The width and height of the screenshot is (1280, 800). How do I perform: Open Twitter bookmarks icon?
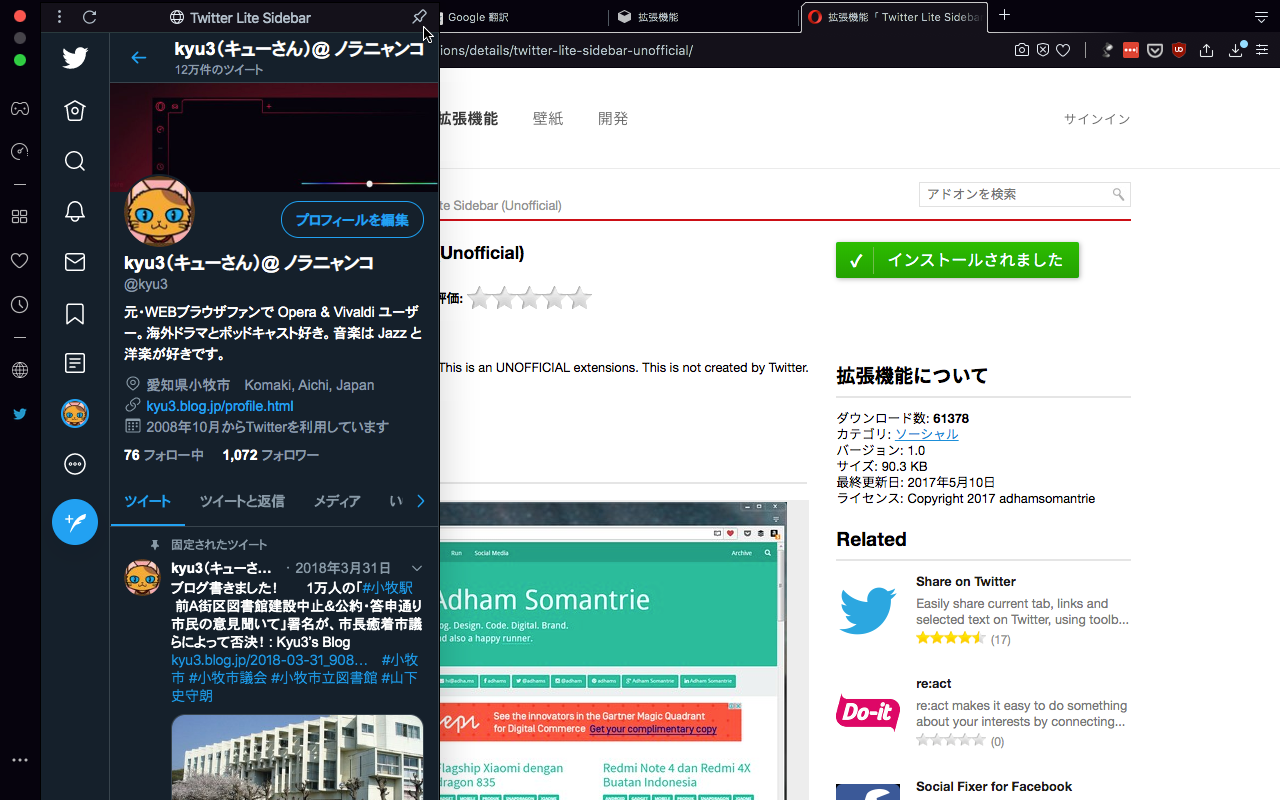75,313
